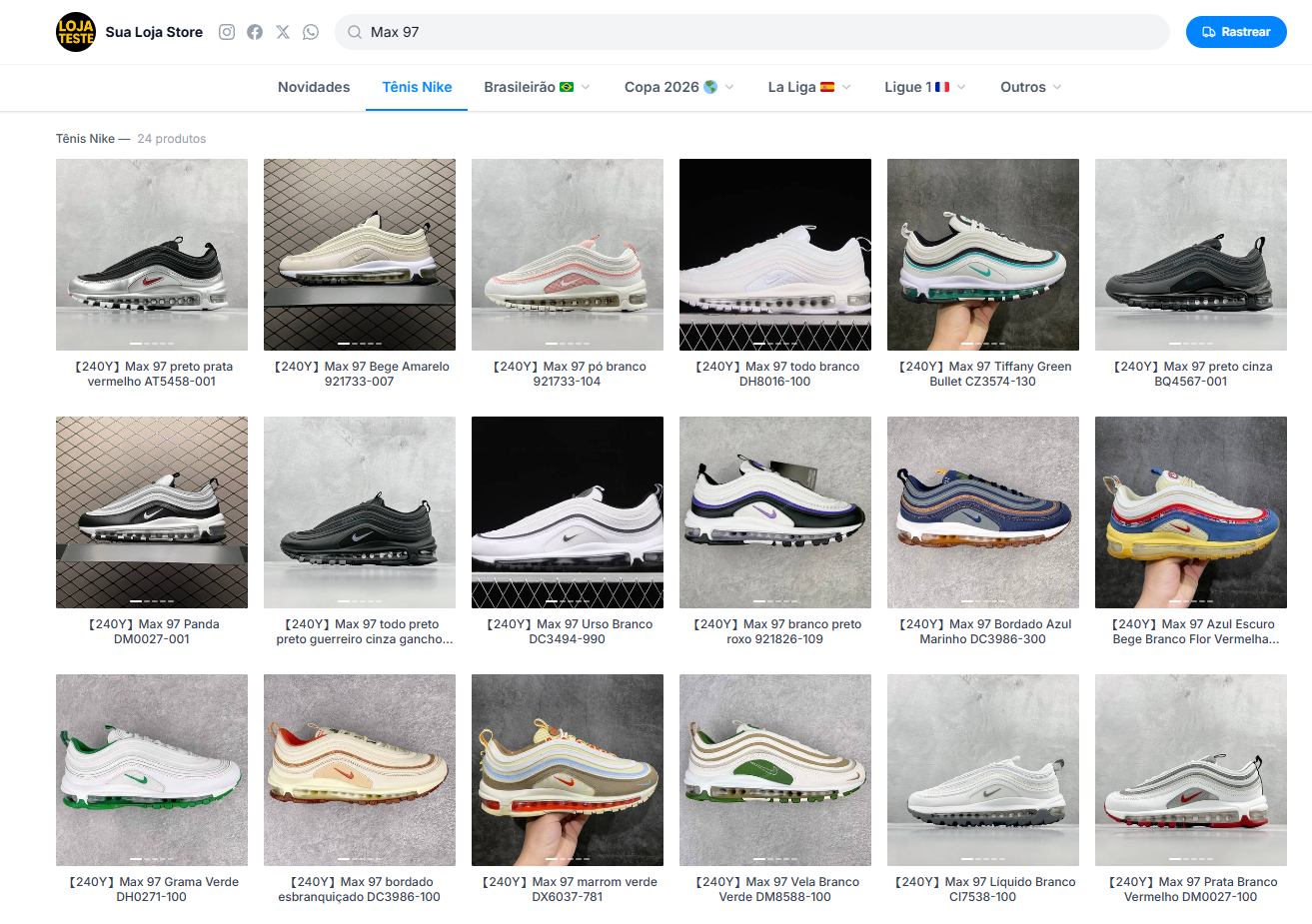
Task: Open the Max 97 Prata Branco Vermelho image
Action: pos(1191,770)
